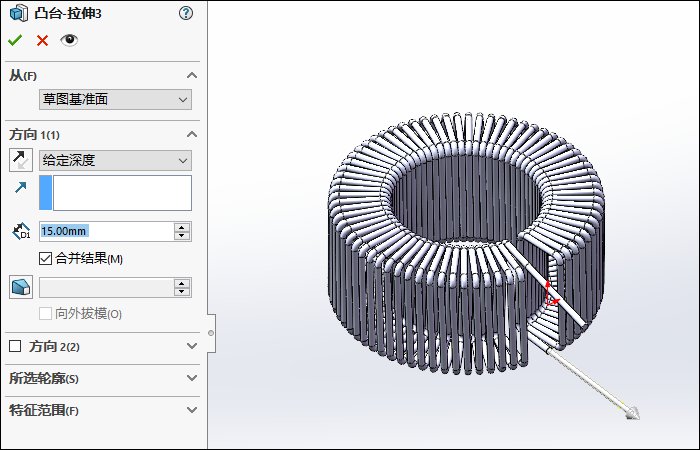Open help for 凸台-拉伸3
Viewport: 700px width, 450px height.
click(186, 13)
